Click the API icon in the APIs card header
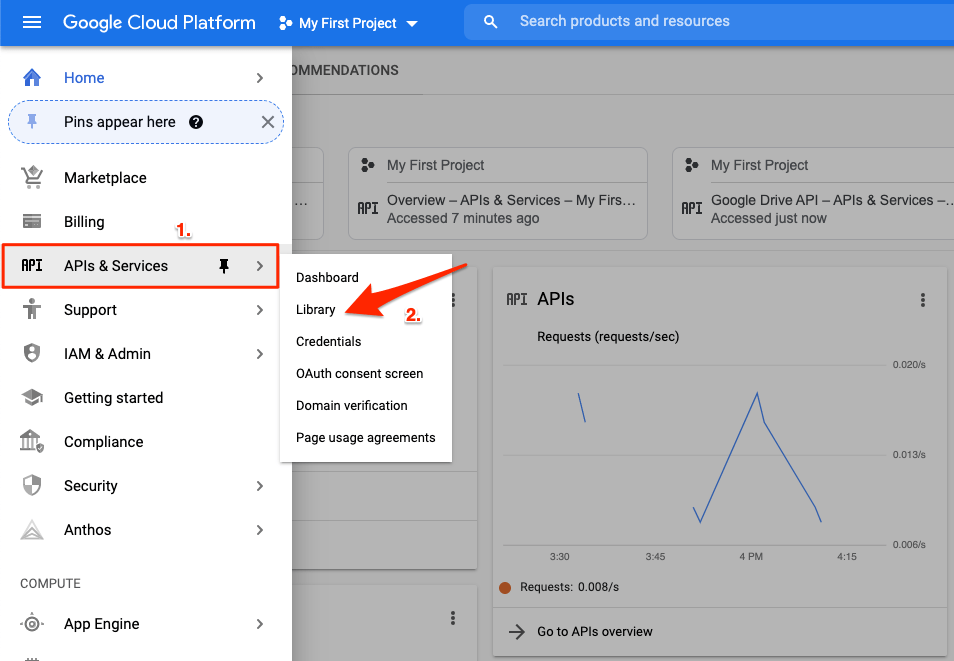The width and height of the screenshot is (954, 661). 517,299
